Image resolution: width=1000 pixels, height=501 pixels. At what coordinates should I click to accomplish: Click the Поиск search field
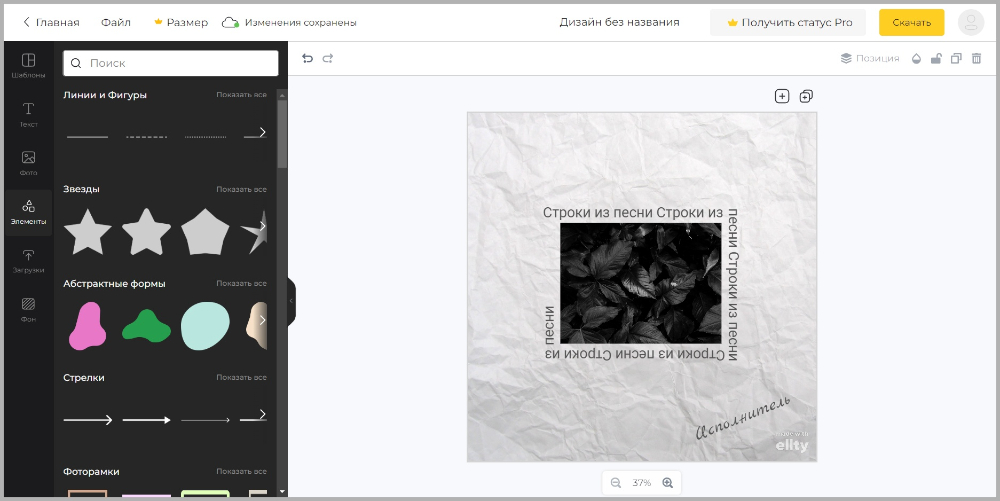(170, 63)
